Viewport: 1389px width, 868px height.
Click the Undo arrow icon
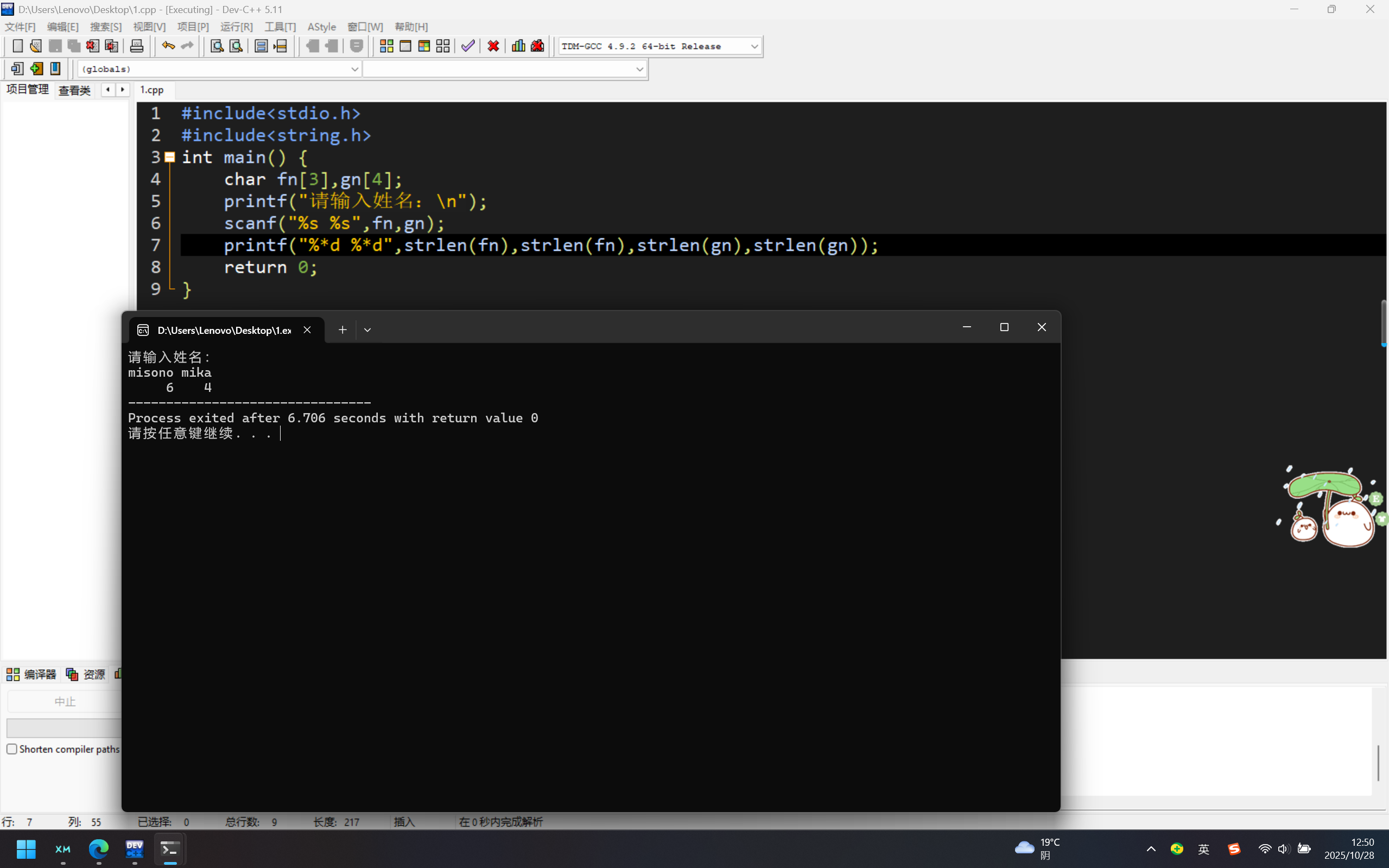[168, 46]
